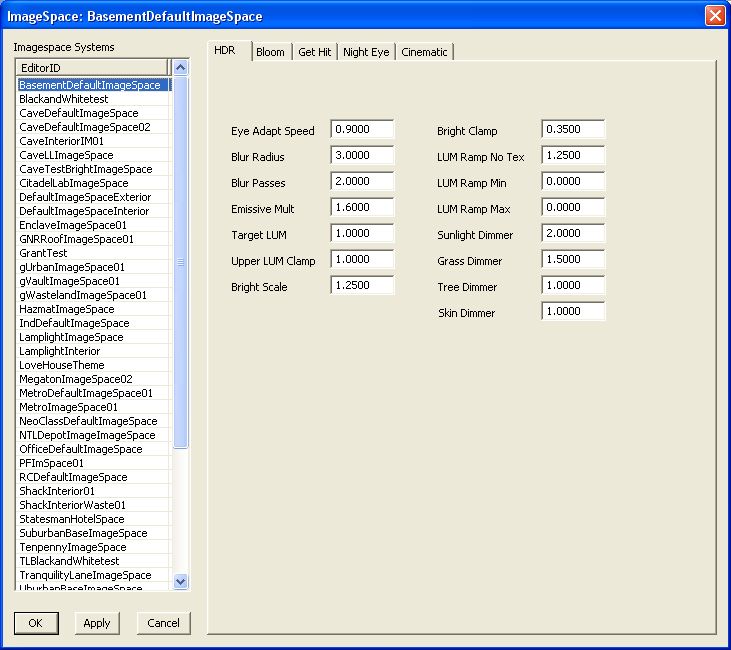Select DefaultImageSpaceExterior
Viewport: 731px width, 650px height.
point(93,197)
